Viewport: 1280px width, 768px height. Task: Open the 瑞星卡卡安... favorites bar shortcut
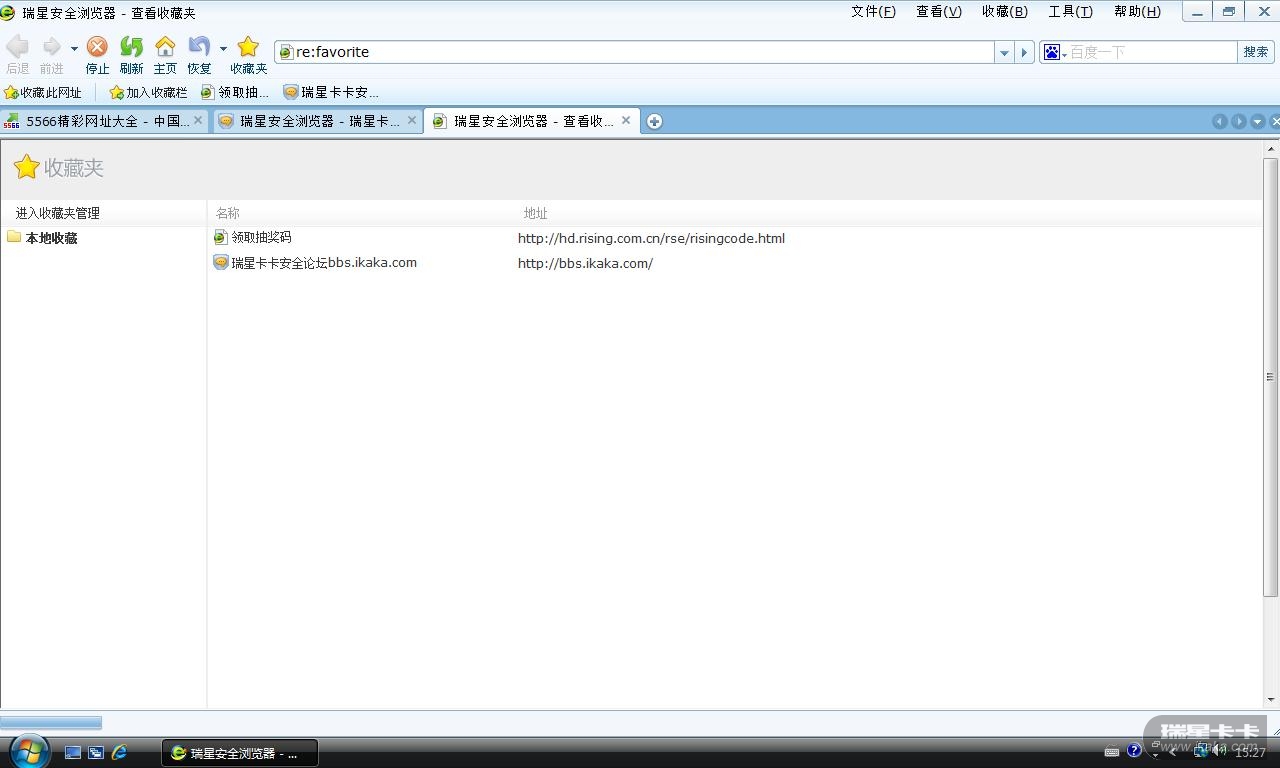click(331, 92)
